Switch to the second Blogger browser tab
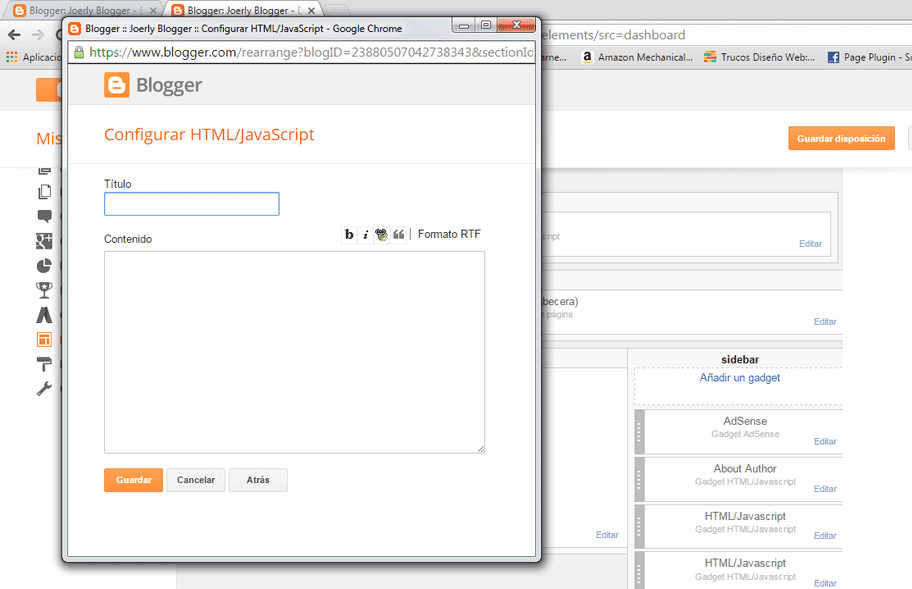This screenshot has height=589, width=912. click(243, 10)
